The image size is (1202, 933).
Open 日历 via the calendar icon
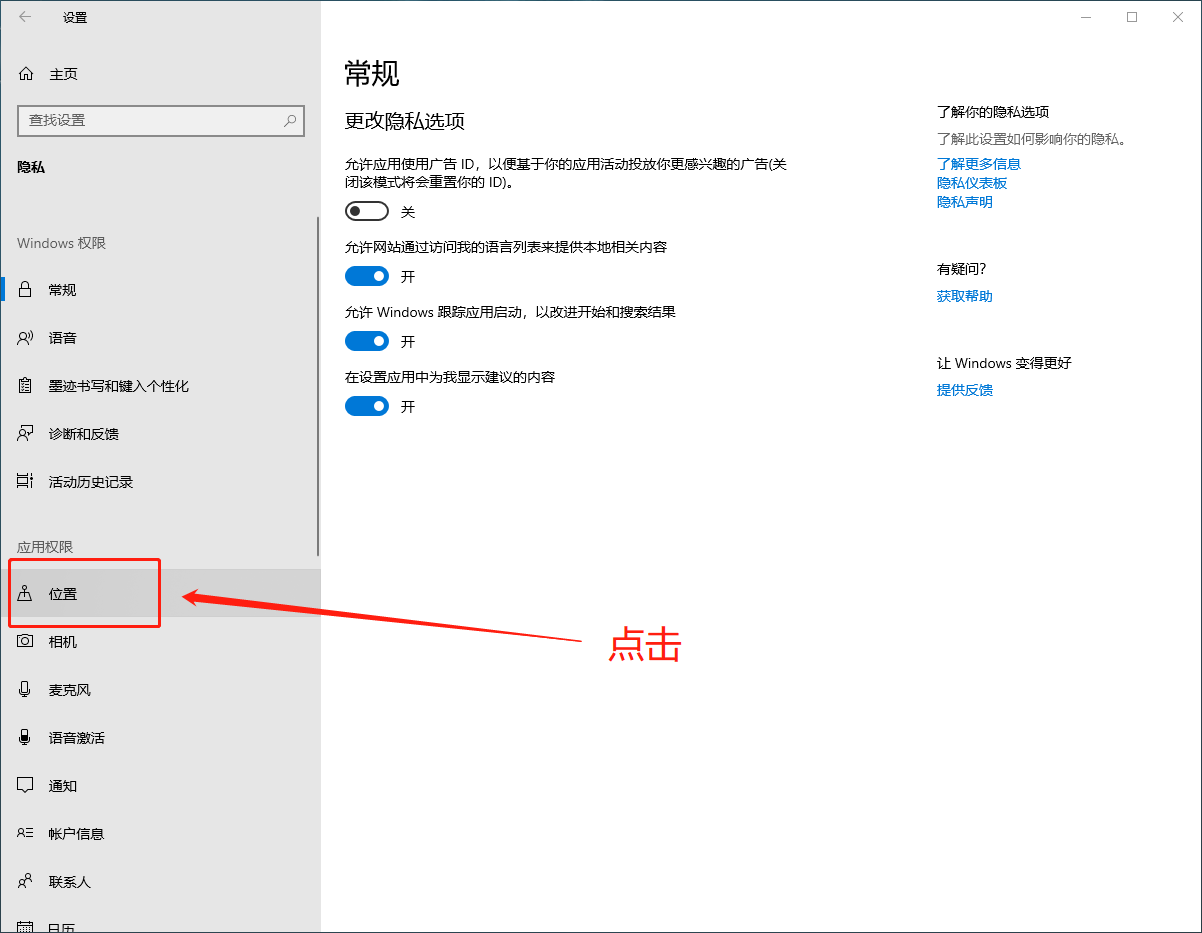click(x=24, y=925)
